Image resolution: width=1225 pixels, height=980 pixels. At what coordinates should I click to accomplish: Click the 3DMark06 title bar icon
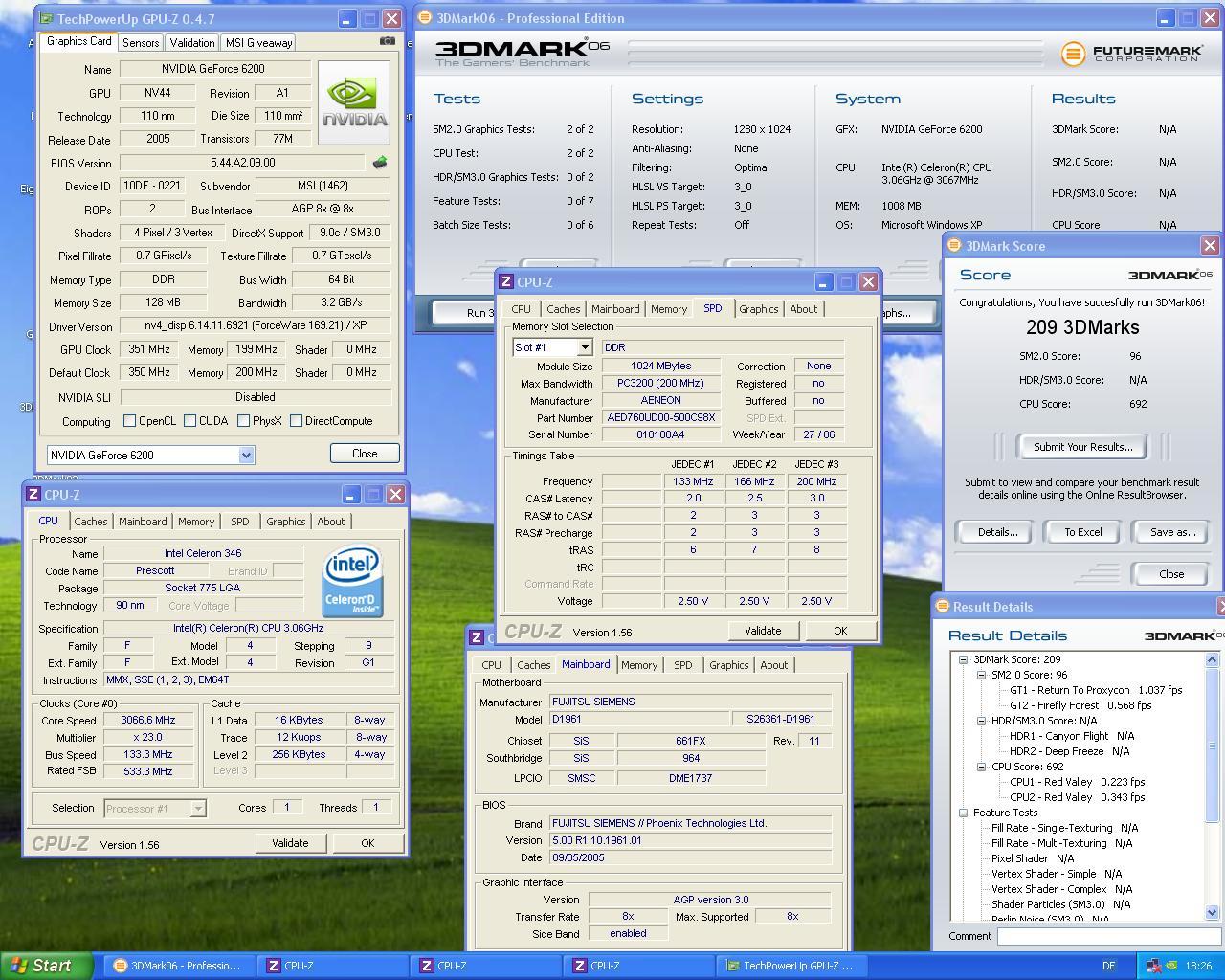coord(425,17)
